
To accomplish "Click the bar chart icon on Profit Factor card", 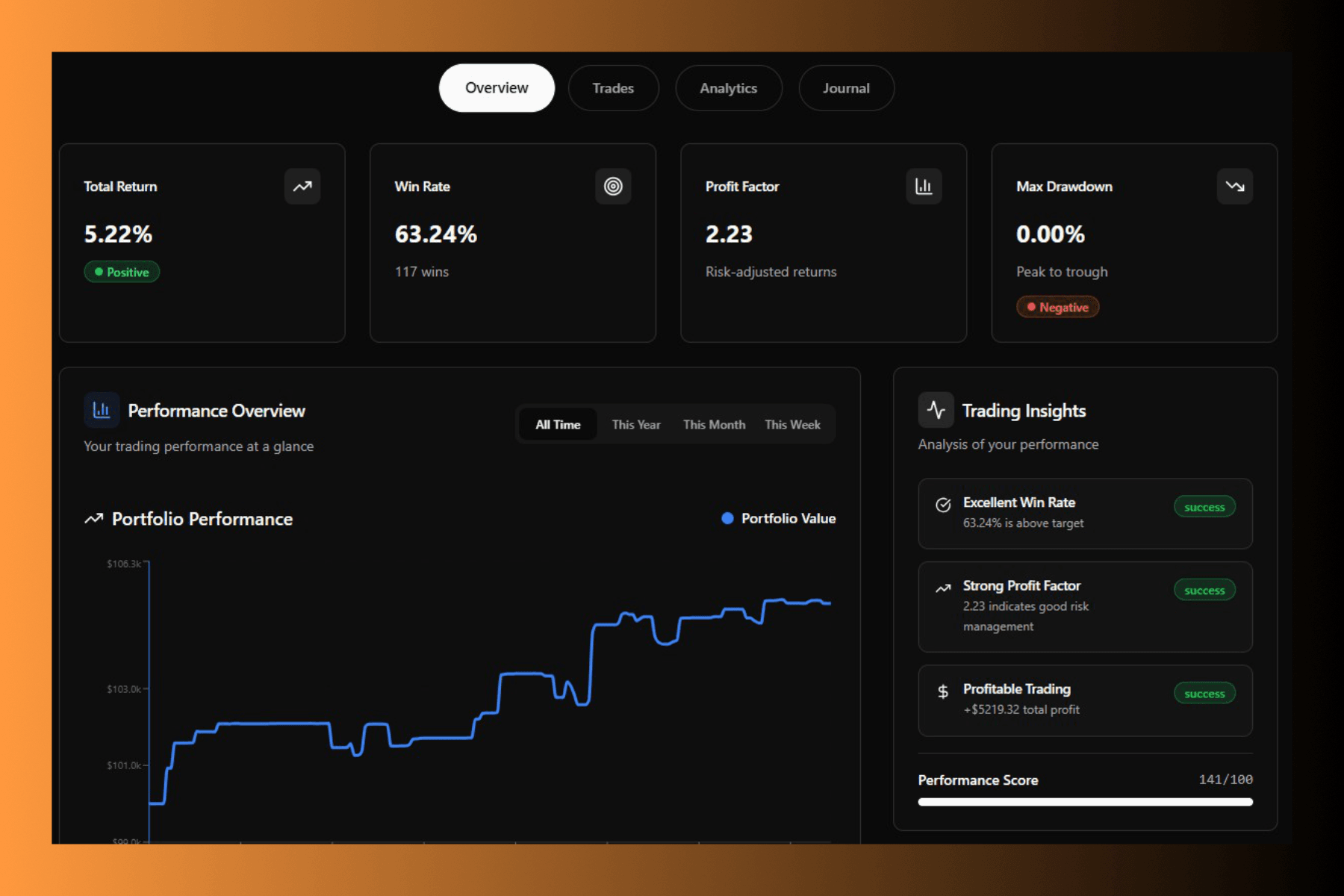I will click(x=924, y=187).
